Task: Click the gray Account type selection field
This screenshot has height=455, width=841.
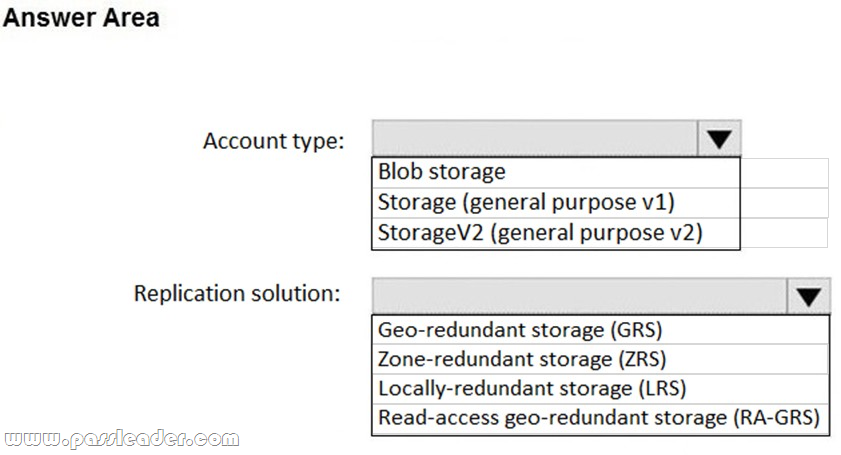Action: 534,139
